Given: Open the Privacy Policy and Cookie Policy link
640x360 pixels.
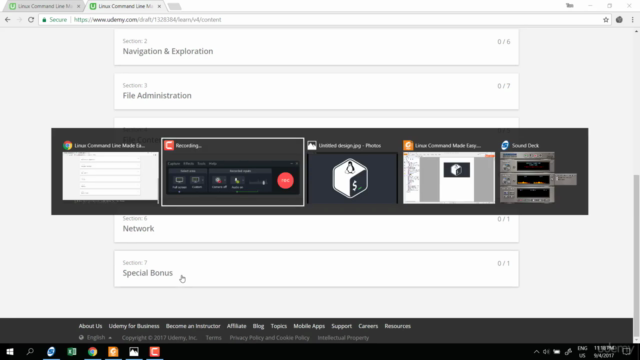Looking at the screenshot, I should pos(269,338).
